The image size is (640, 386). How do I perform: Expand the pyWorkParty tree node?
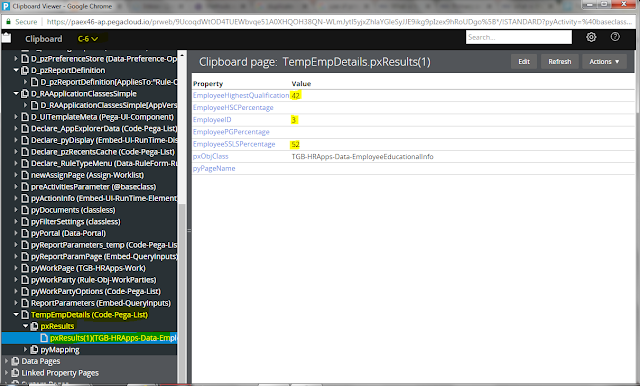pos(16,280)
